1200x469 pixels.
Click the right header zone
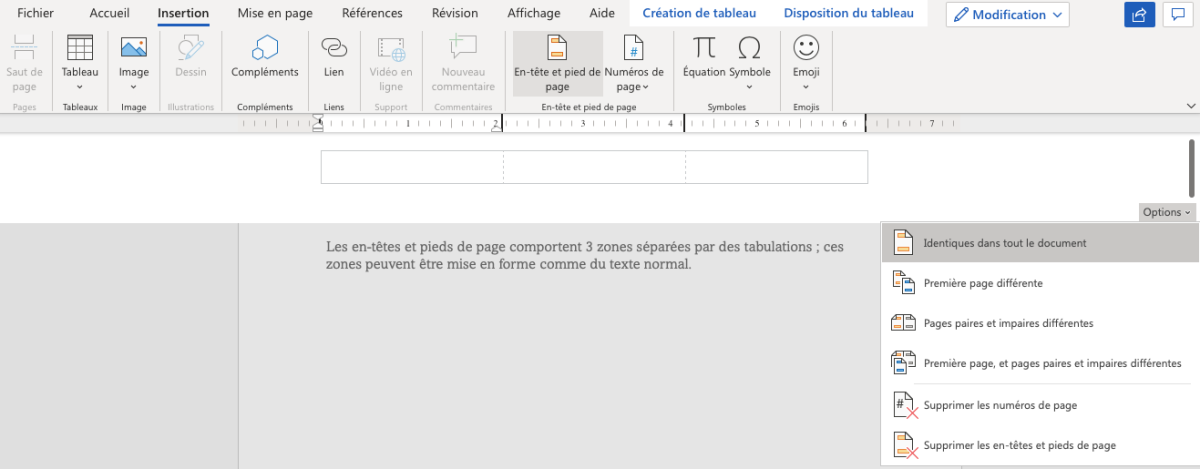[776, 167]
